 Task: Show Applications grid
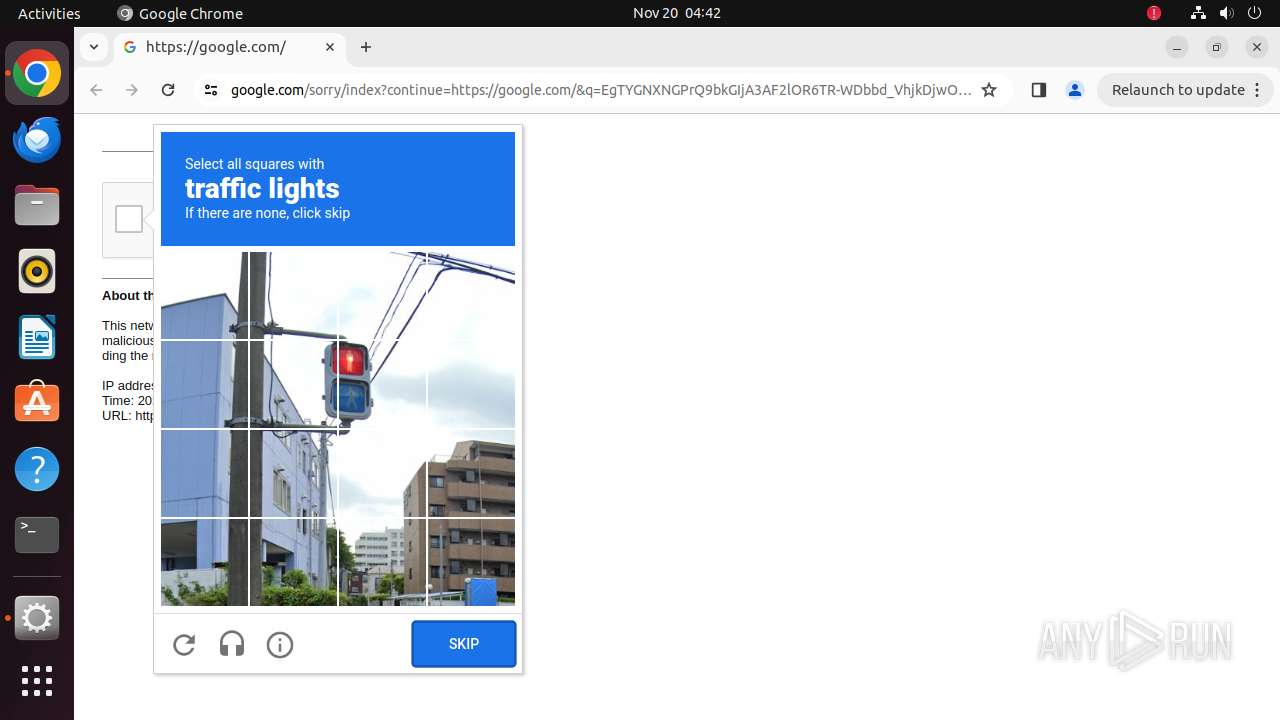(x=37, y=681)
